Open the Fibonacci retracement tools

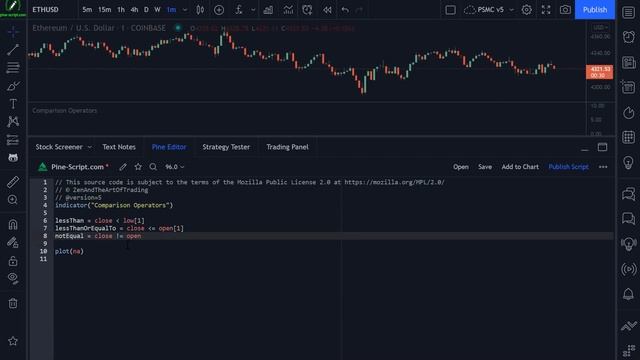(x=13, y=68)
